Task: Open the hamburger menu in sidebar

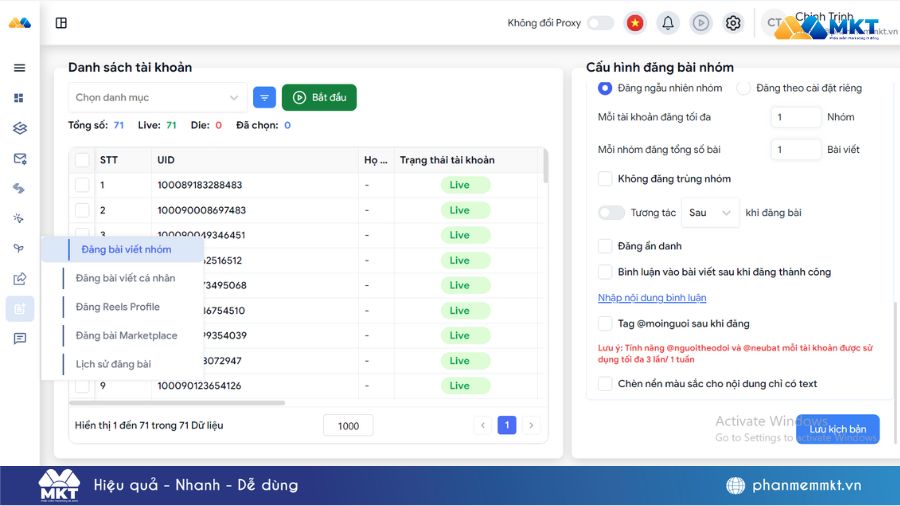Action: pyautogui.click(x=20, y=68)
